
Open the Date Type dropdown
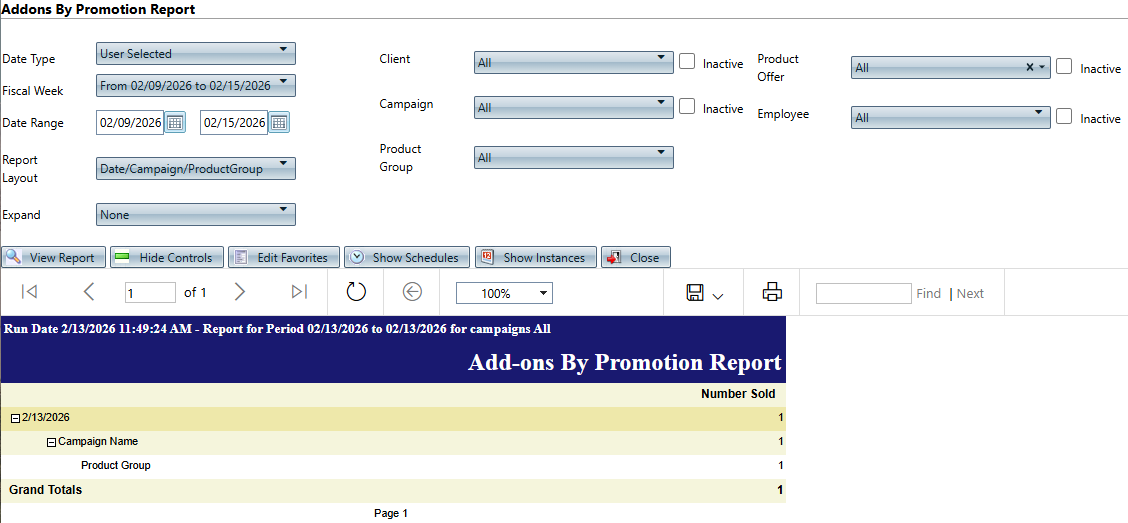[x=196, y=53]
